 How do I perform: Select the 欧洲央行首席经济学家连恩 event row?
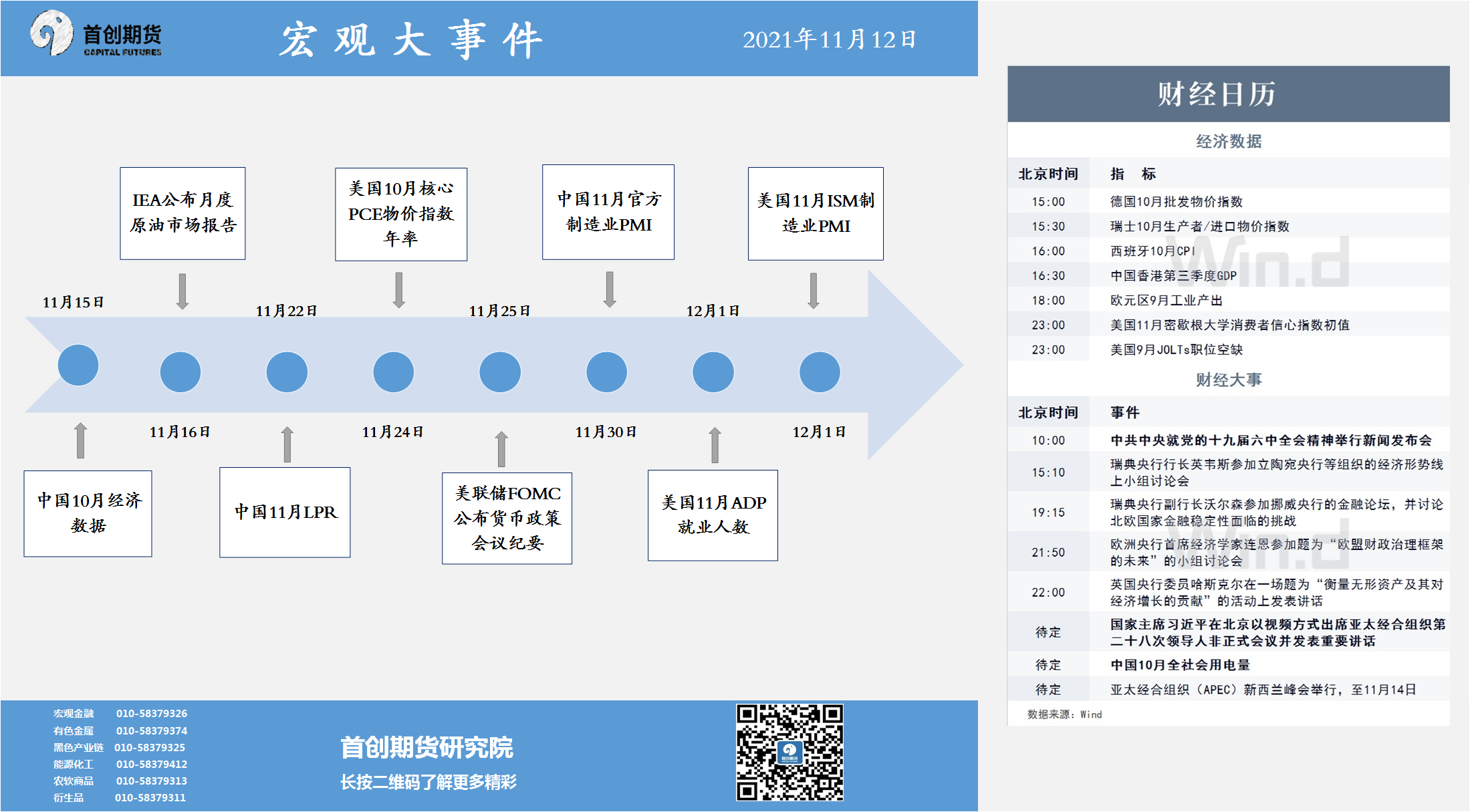point(1229,552)
